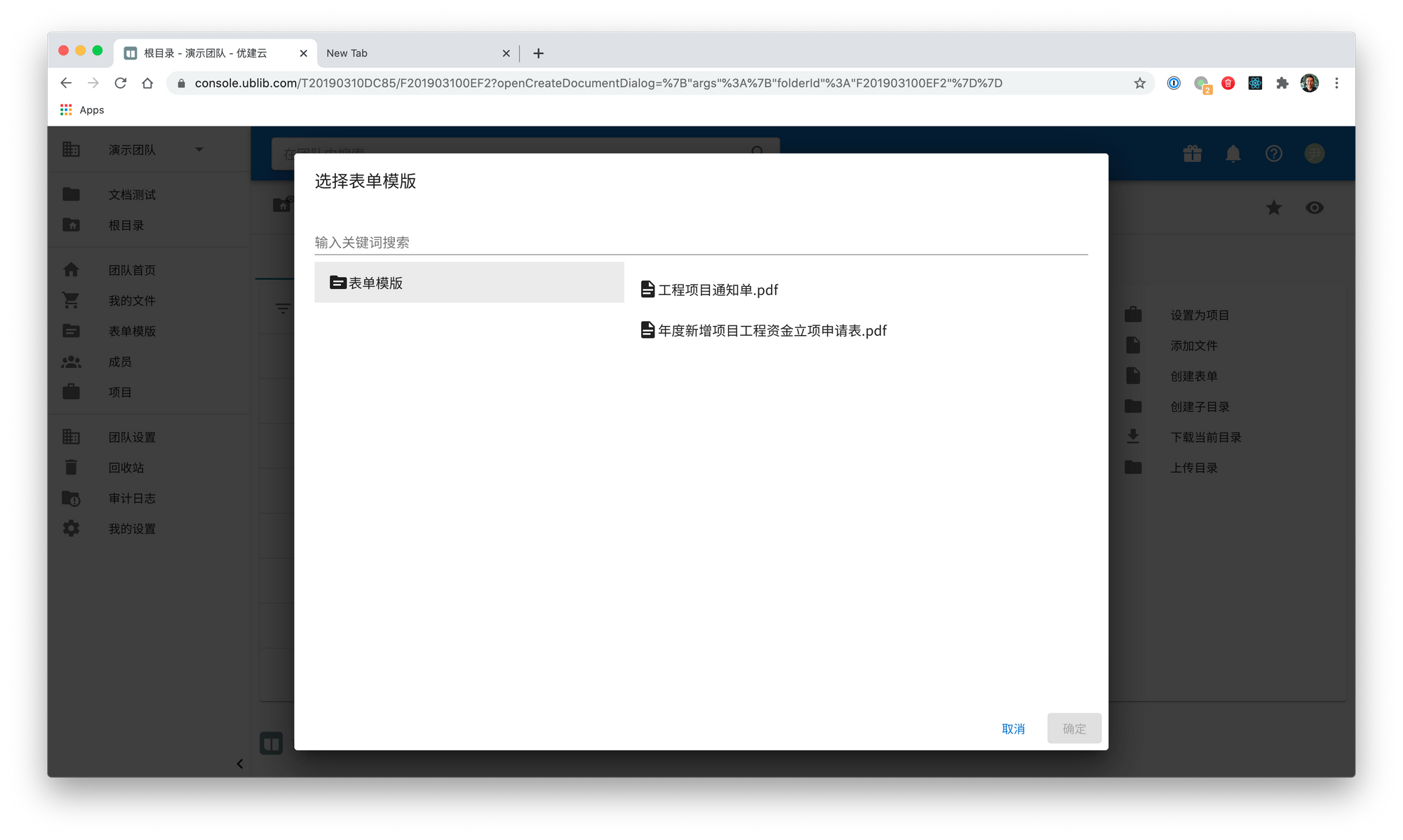Click the keyword search input field

(700, 243)
